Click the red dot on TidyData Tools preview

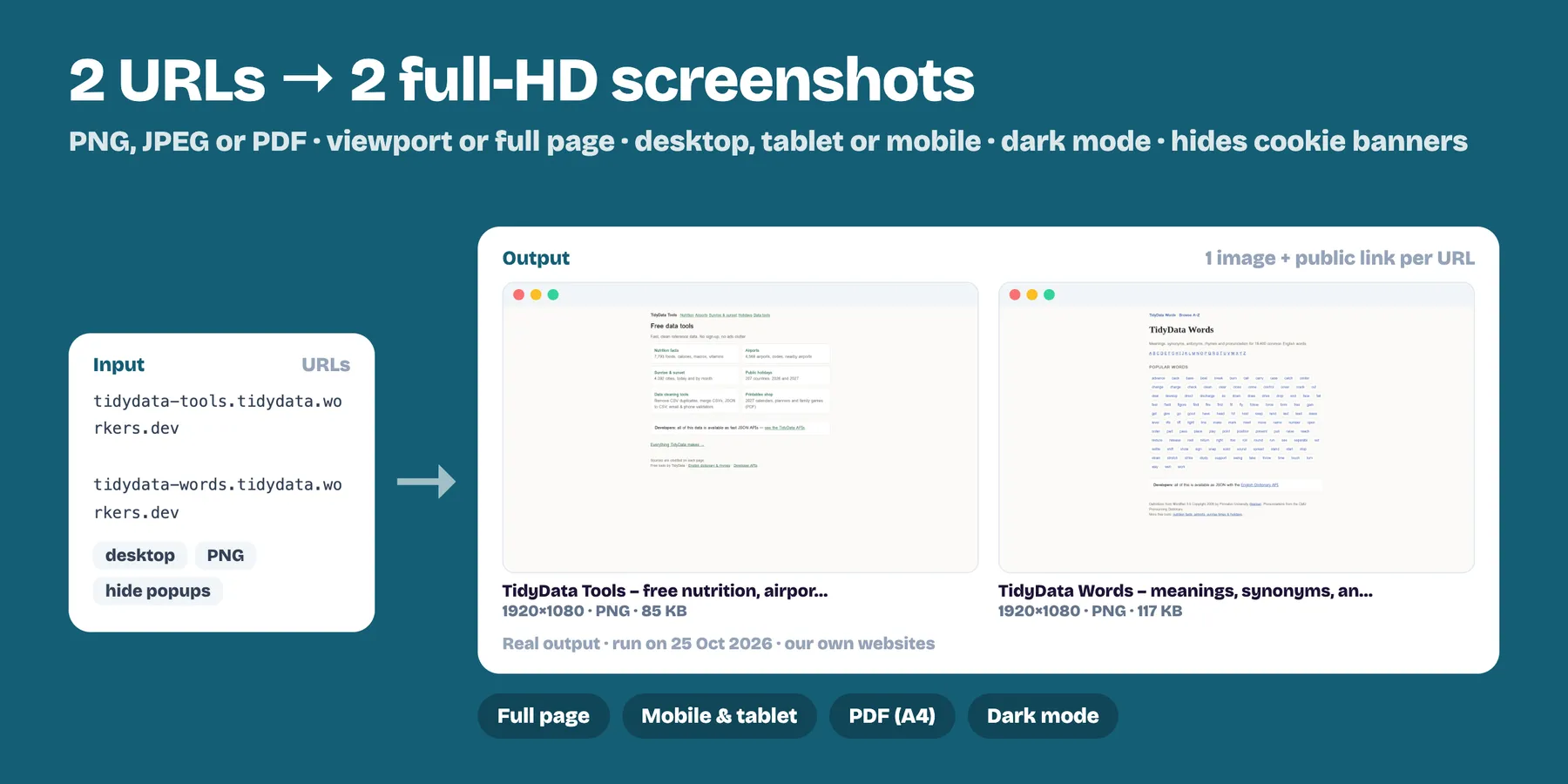point(519,294)
